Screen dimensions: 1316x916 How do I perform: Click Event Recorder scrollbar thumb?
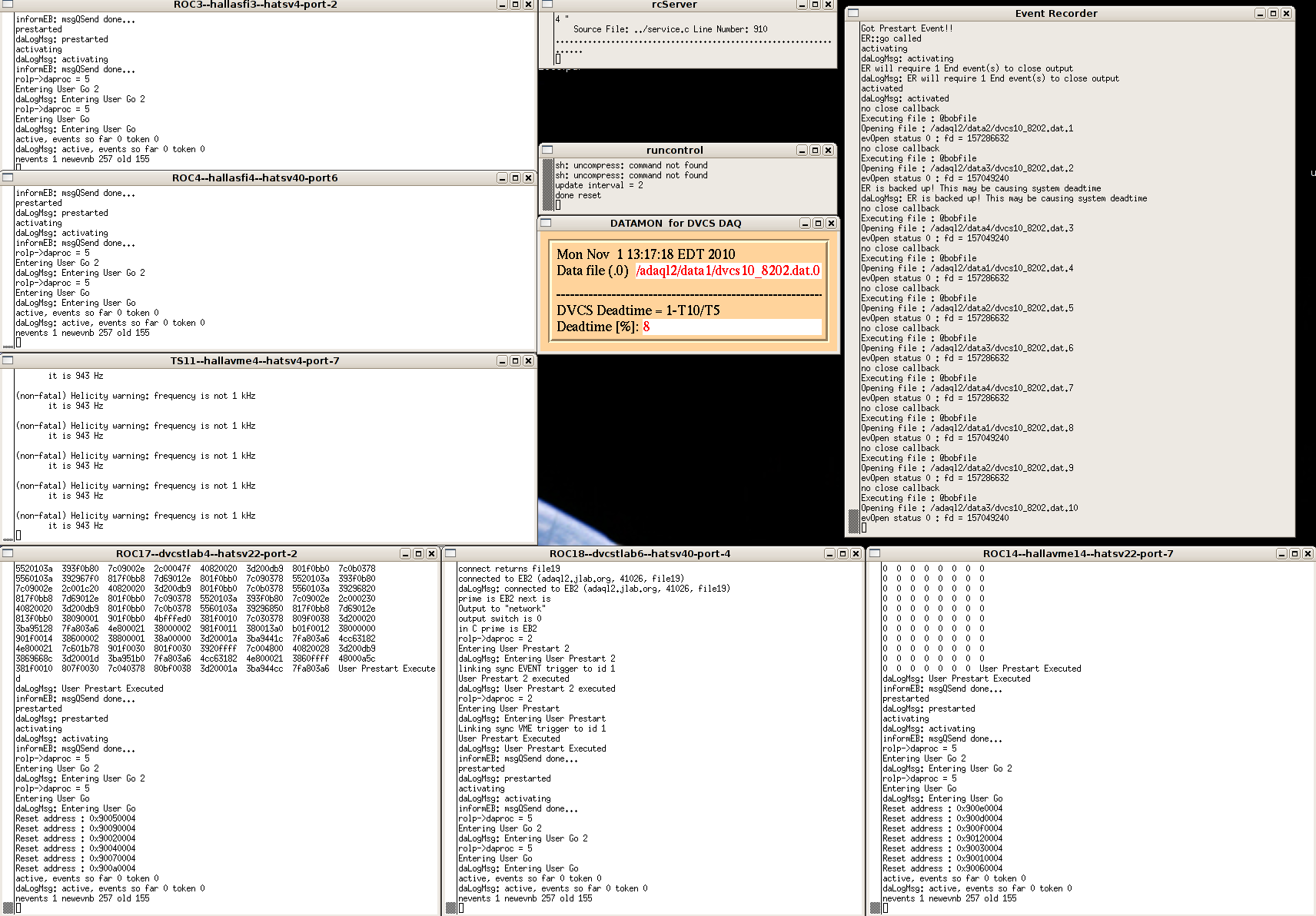(x=853, y=521)
